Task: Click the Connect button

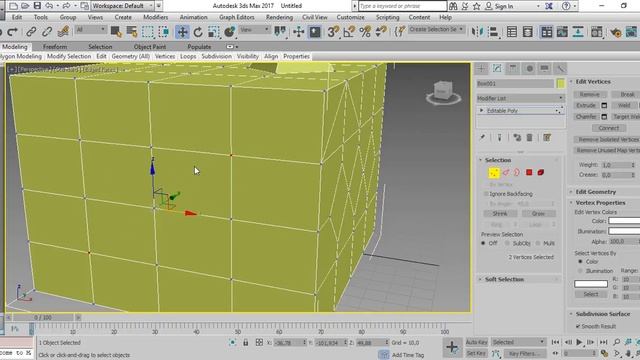Action: (x=609, y=128)
